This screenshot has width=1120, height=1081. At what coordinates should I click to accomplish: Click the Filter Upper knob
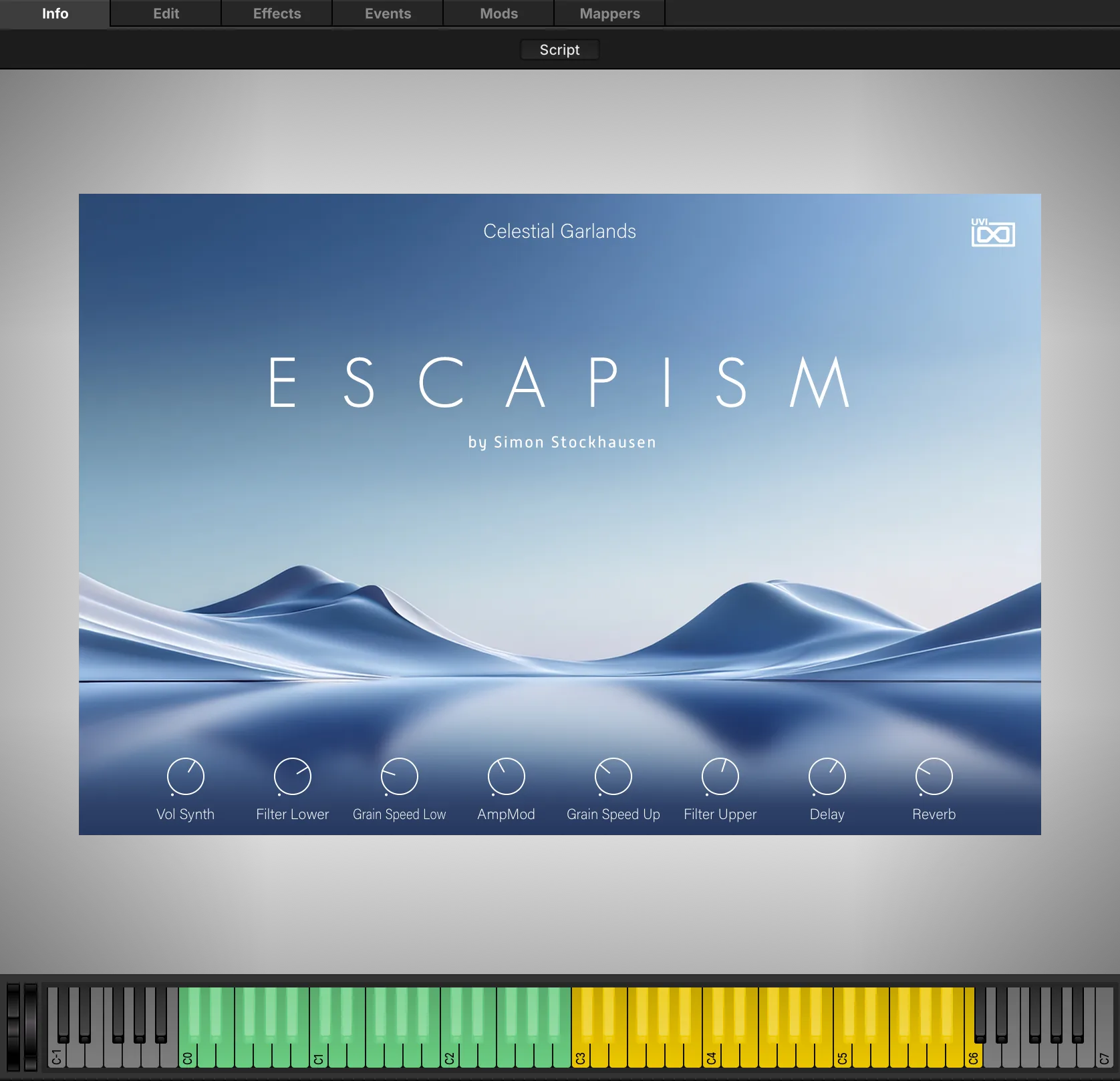click(720, 776)
